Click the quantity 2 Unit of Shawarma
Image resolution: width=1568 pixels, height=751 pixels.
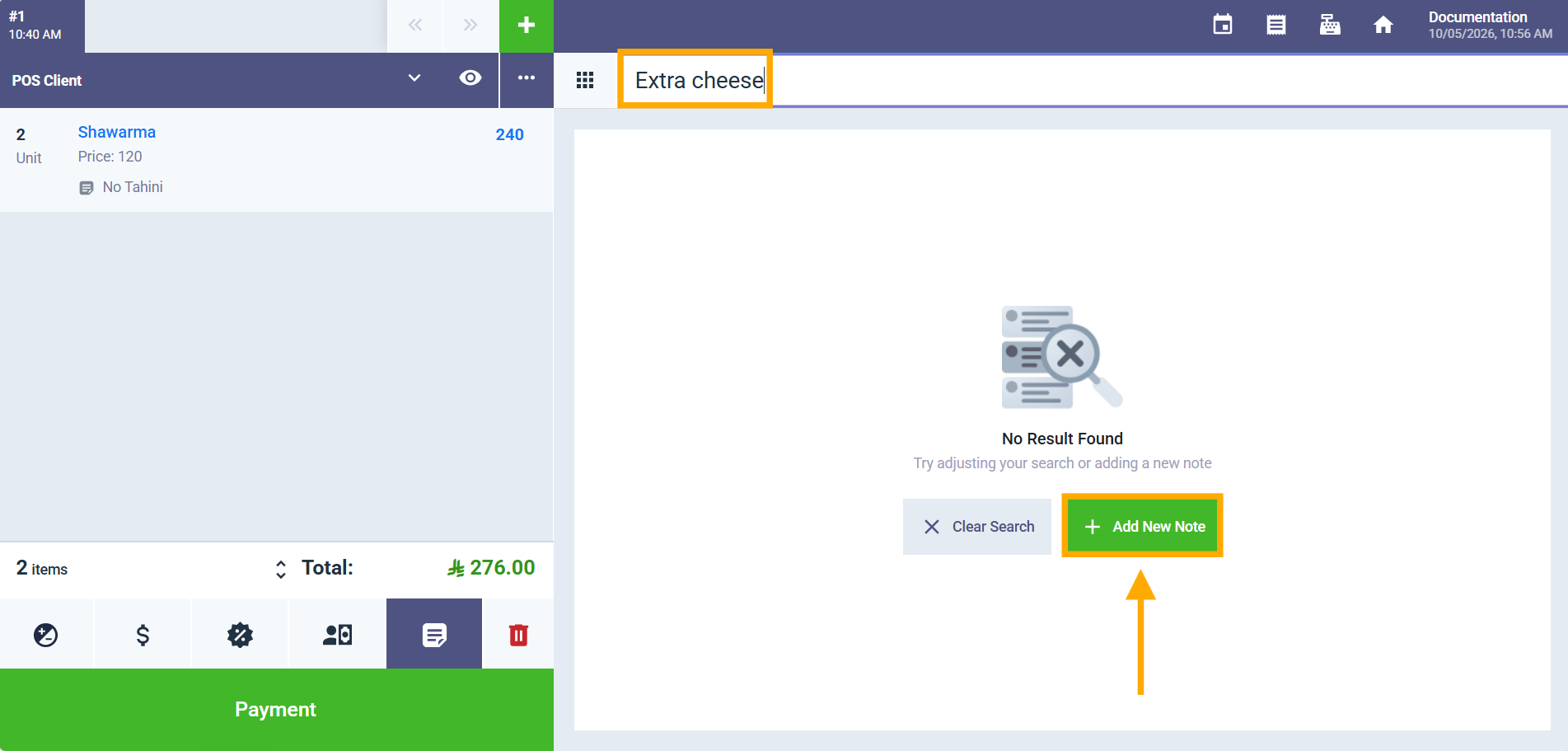(29, 145)
